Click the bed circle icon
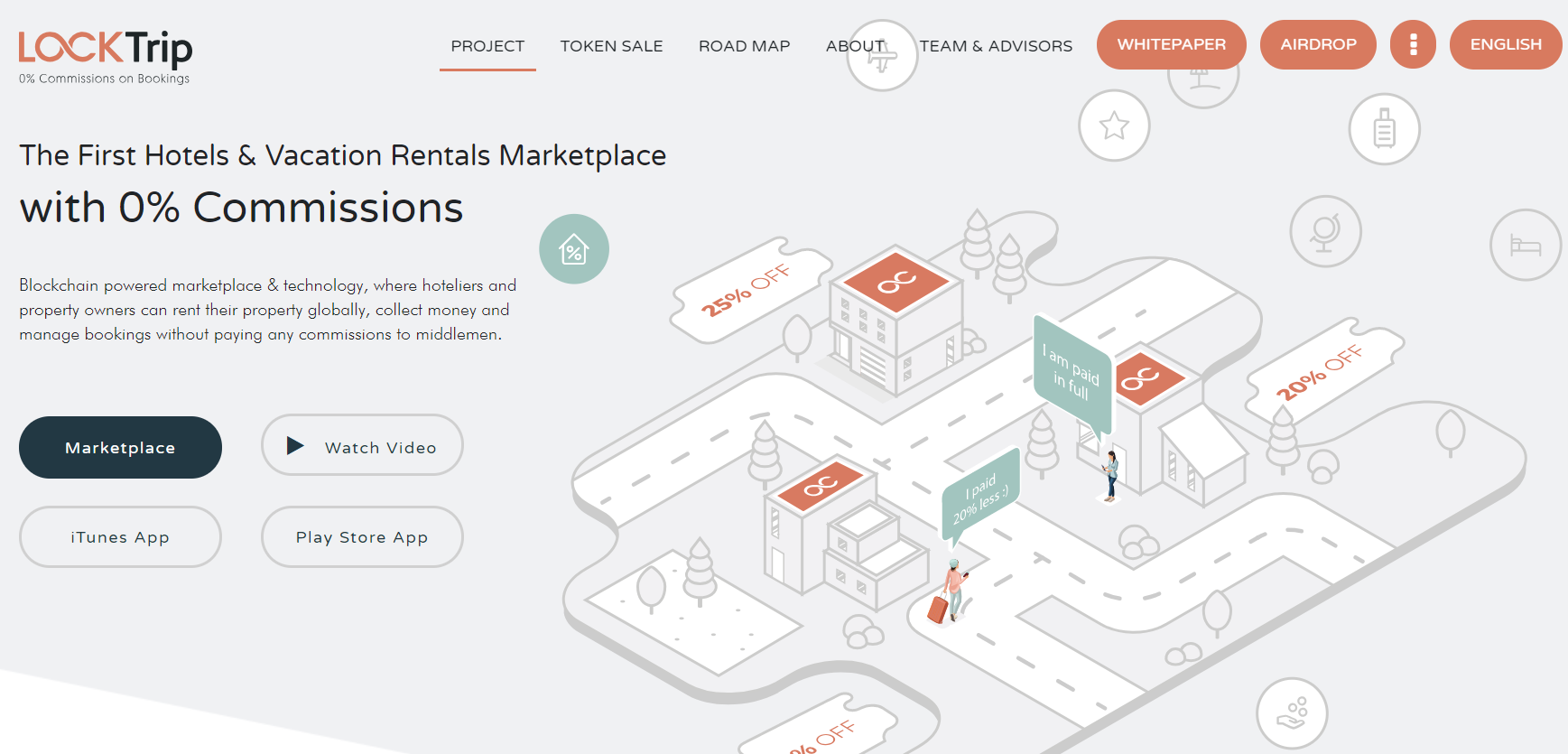Viewport: 1568px width, 754px height. coord(1526,245)
